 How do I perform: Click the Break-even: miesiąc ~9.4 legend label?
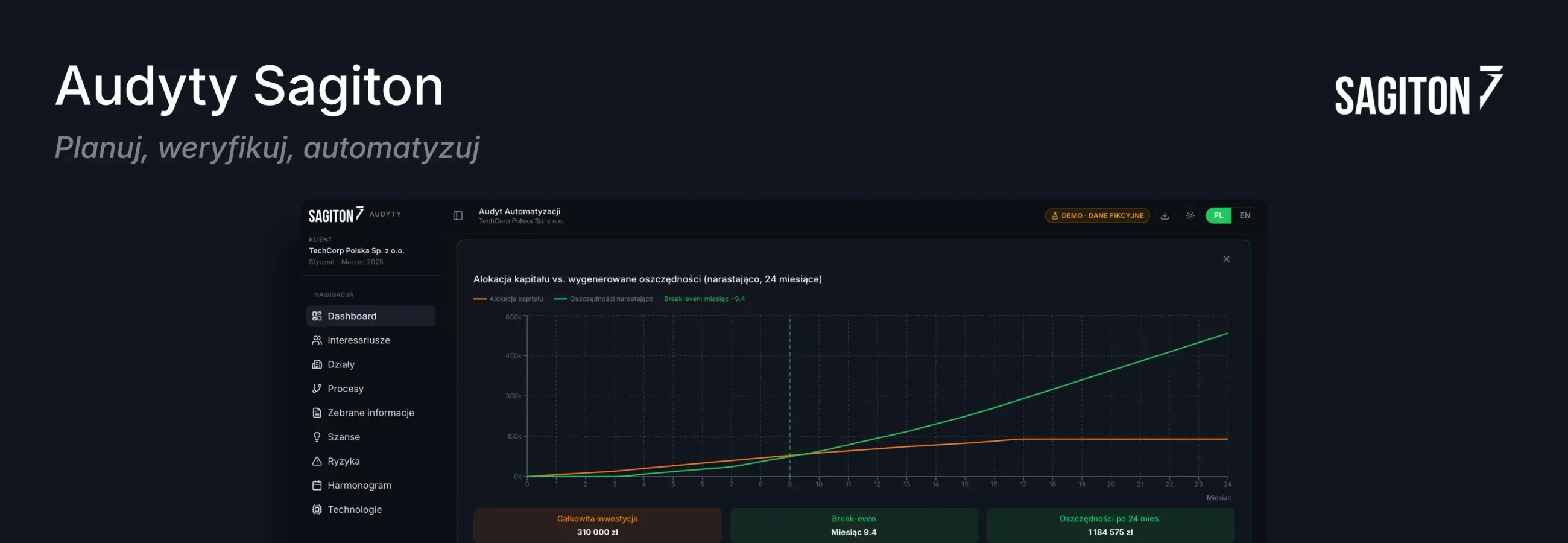(x=704, y=299)
